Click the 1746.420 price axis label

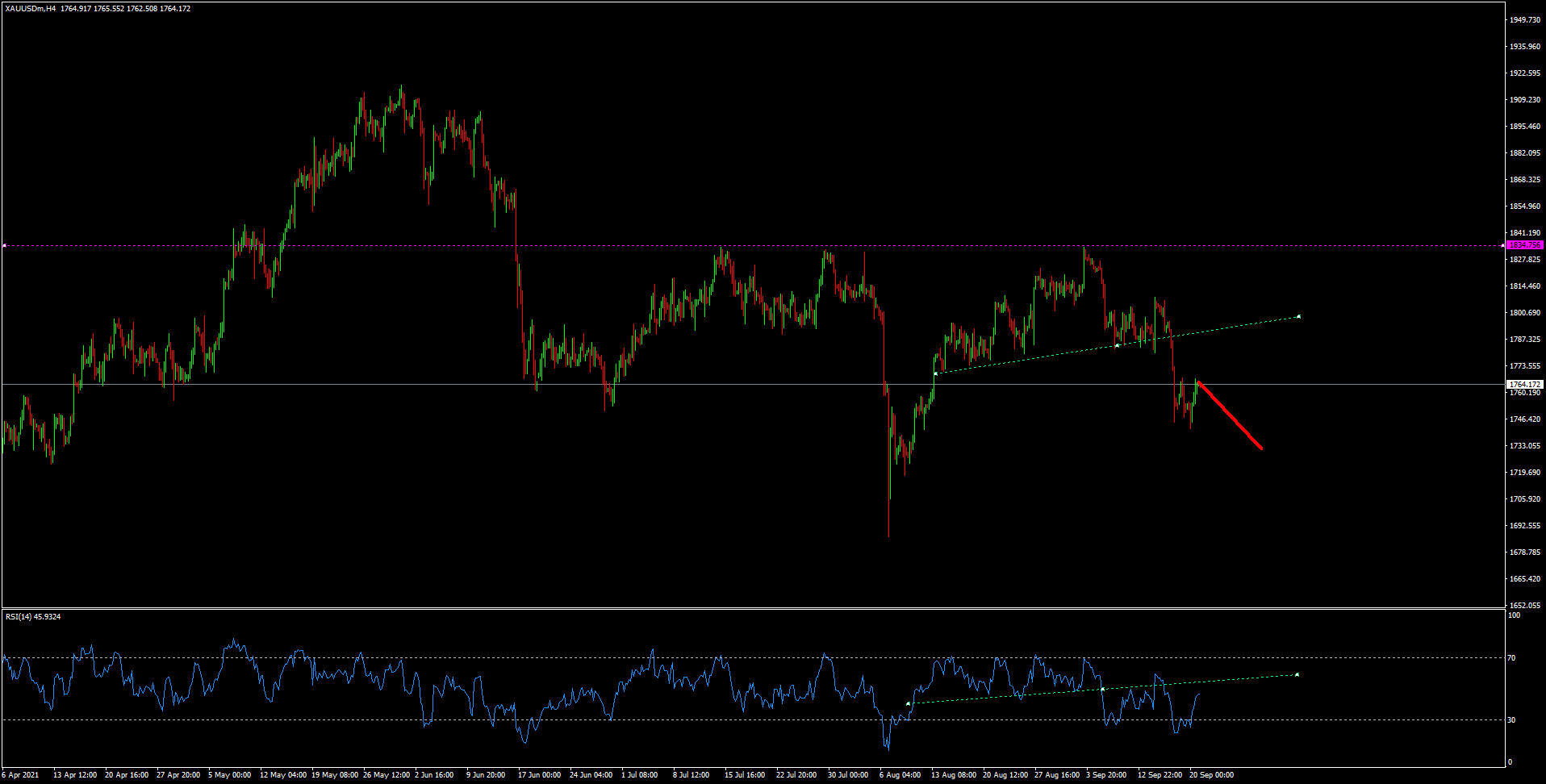pyautogui.click(x=1525, y=419)
